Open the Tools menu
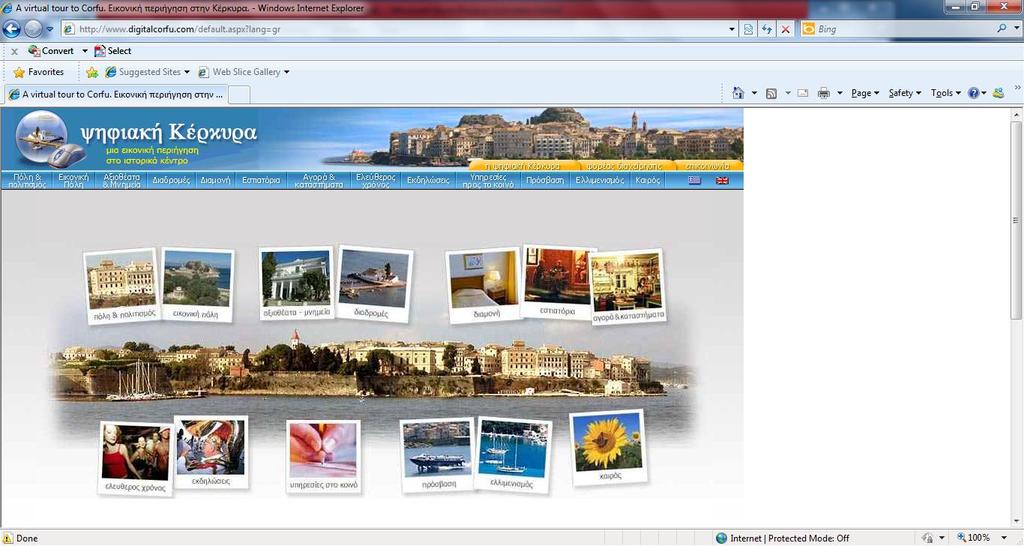This screenshot has height=546, width=1024. point(946,93)
